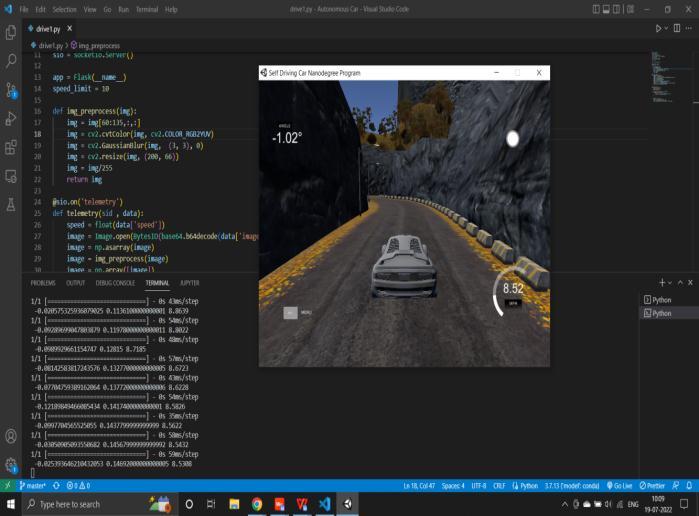699x516 pixels.
Task: Open File Explorer from the taskbar
Action: coord(234,504)
